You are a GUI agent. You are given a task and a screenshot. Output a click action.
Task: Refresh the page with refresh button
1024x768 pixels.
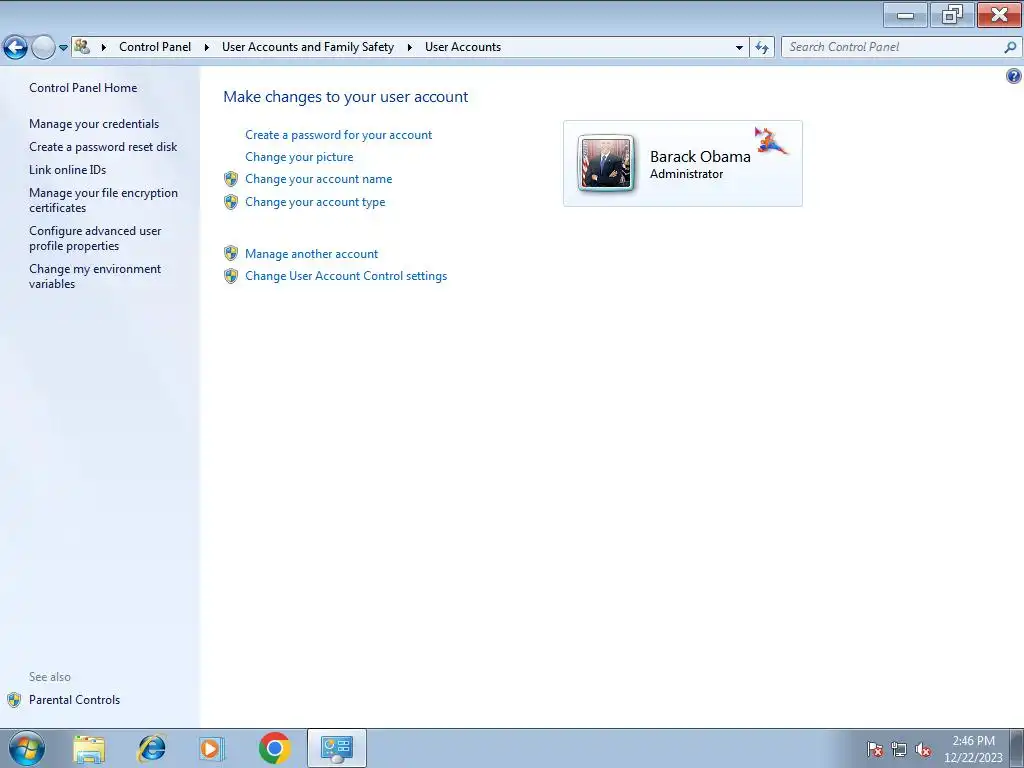(x=761, y=47)
